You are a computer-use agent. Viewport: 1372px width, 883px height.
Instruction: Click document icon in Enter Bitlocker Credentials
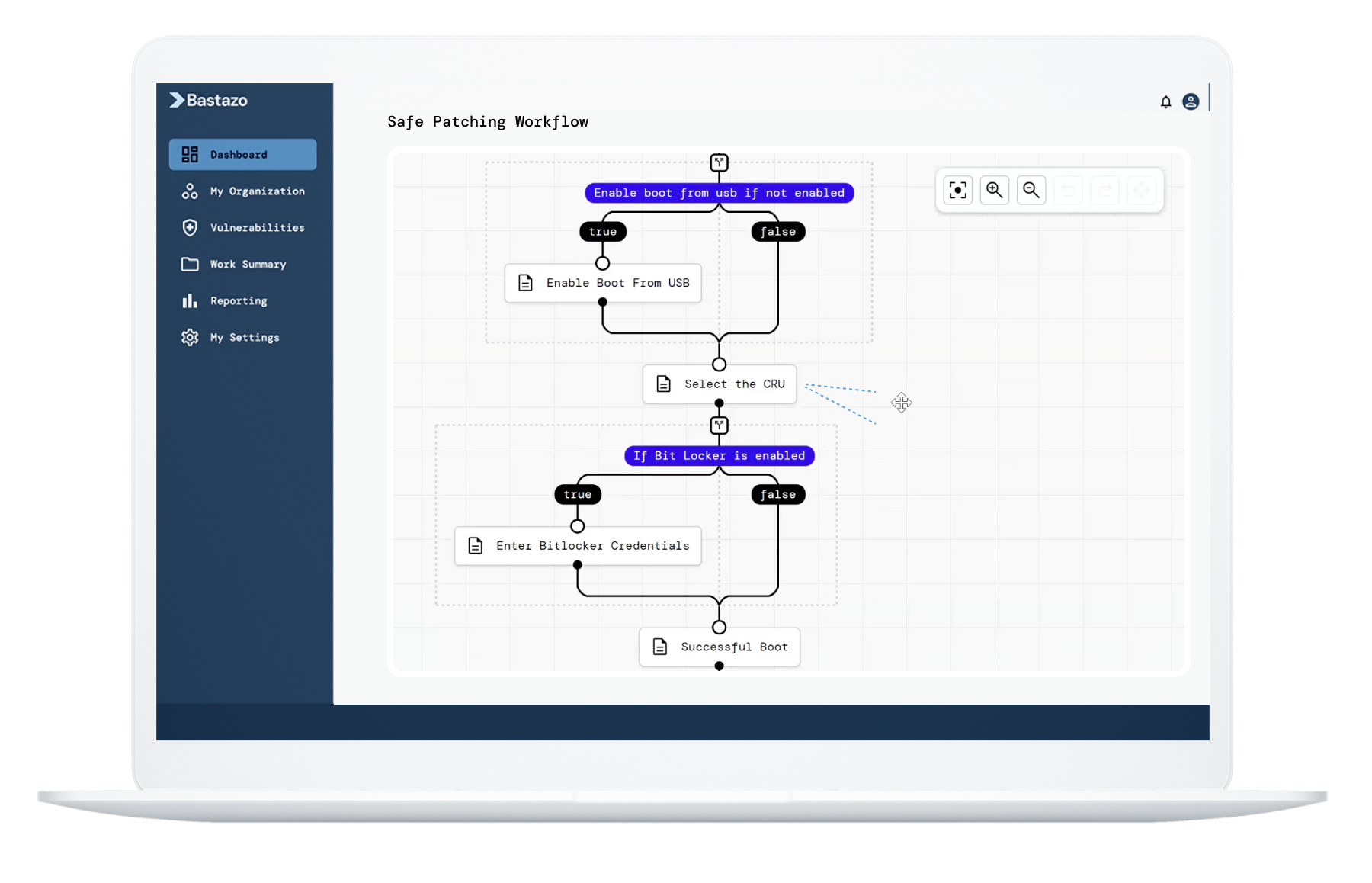(476, 546)
